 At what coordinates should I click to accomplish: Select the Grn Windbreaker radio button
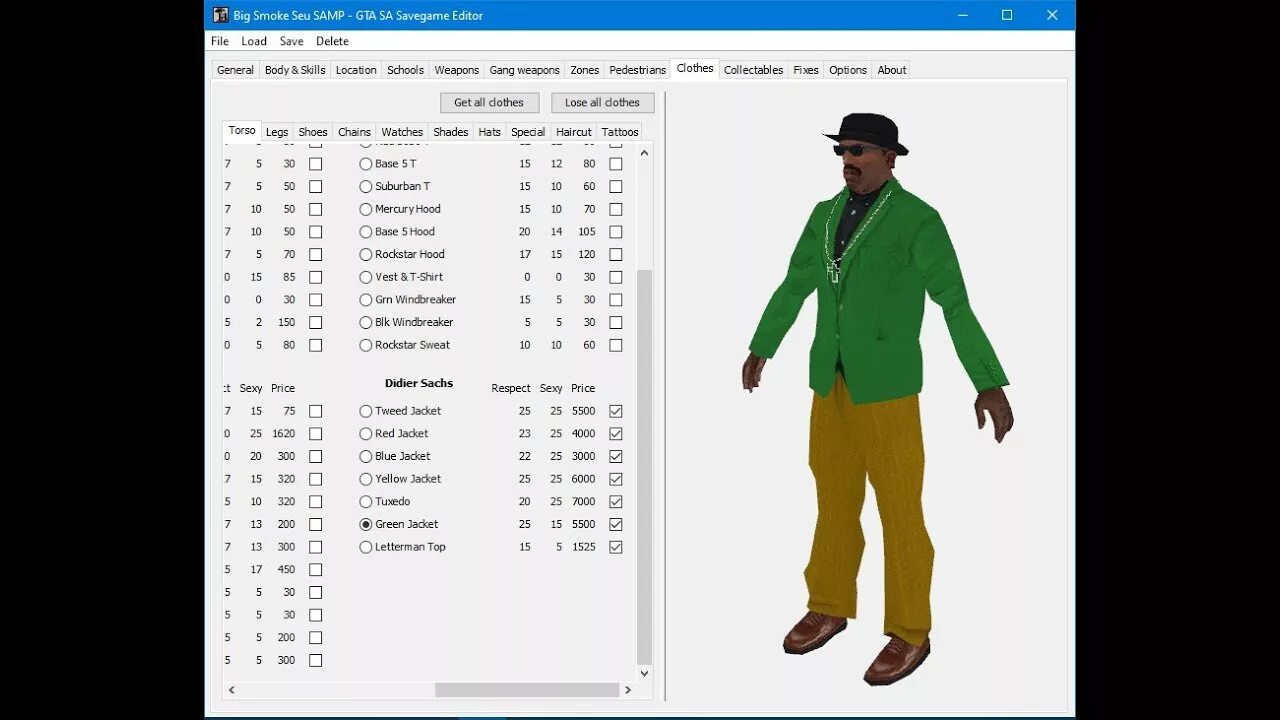[x=366, y=300]
